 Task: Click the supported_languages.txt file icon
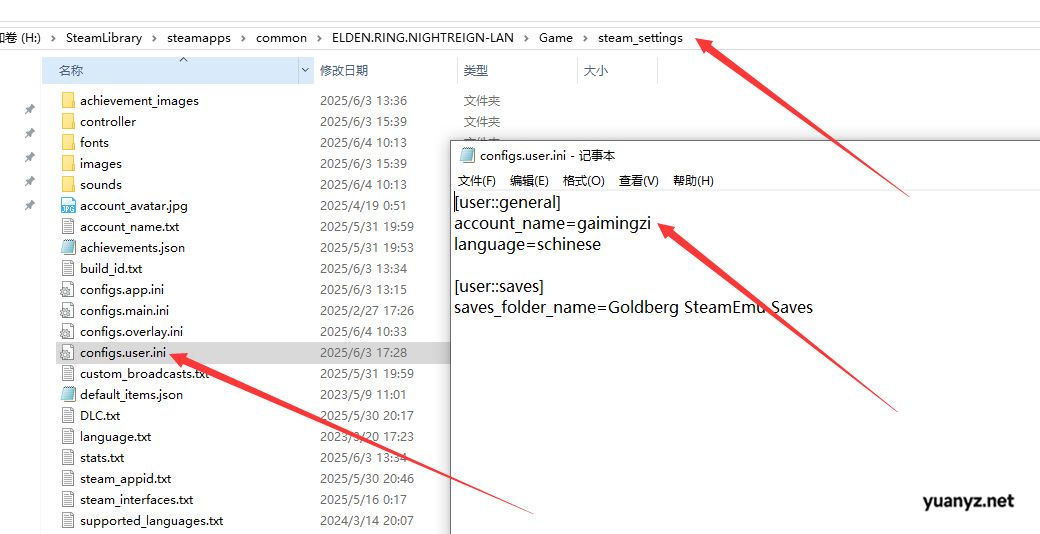pyautogui.click(x=68, y=520)
